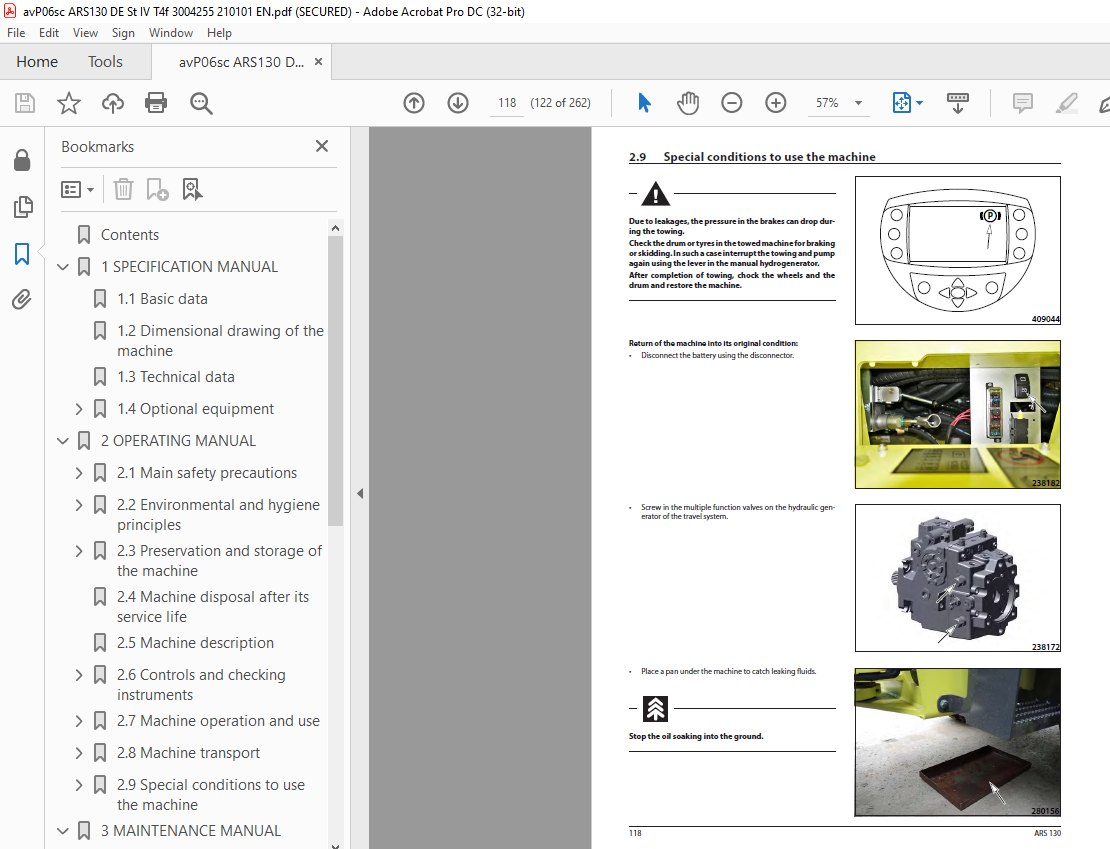Expand 2.2 Environmental and hygiene principles
Screen dimensions: 1110x849
click(79, 505)
